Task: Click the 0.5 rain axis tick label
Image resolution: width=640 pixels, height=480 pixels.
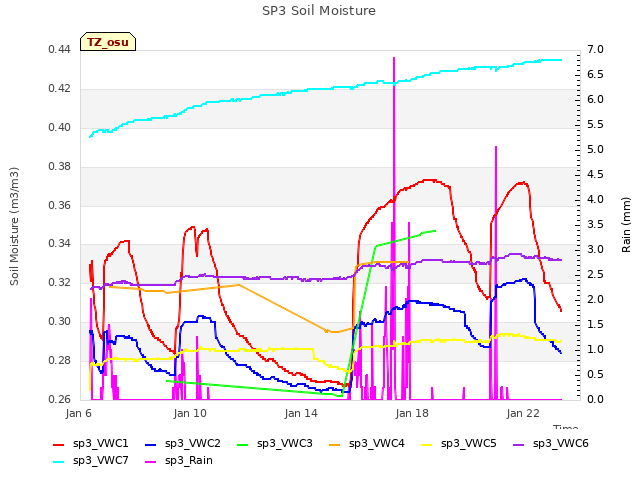Action: point(596,374)
